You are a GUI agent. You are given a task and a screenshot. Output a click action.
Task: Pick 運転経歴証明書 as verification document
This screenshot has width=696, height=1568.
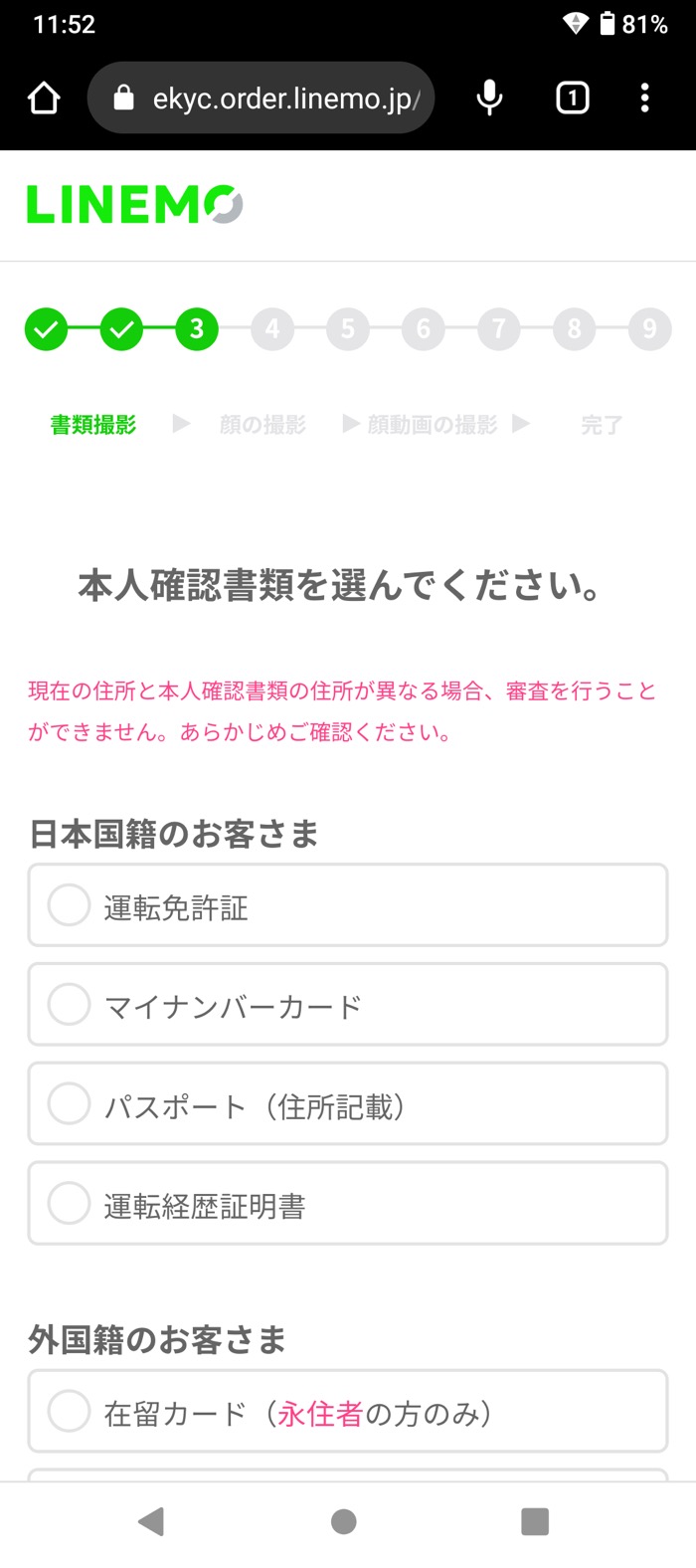coord(346,1204)
